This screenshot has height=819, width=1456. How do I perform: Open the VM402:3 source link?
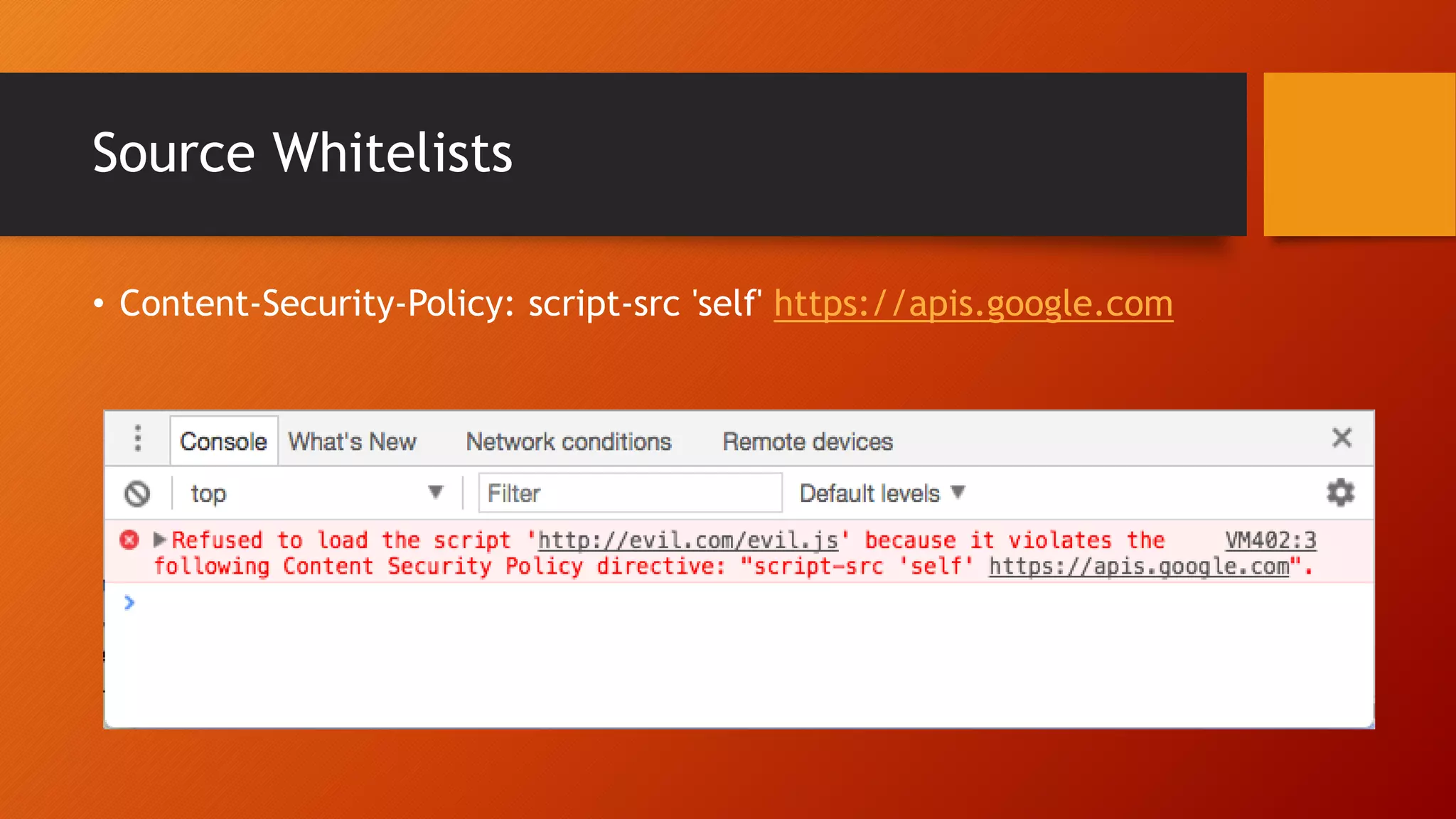[1270, 540]
